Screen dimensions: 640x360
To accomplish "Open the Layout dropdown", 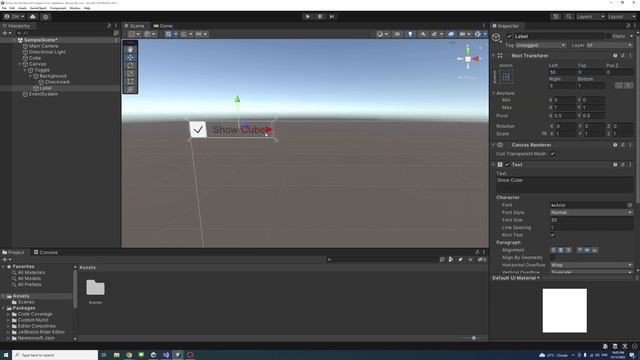I will (621, 17).
